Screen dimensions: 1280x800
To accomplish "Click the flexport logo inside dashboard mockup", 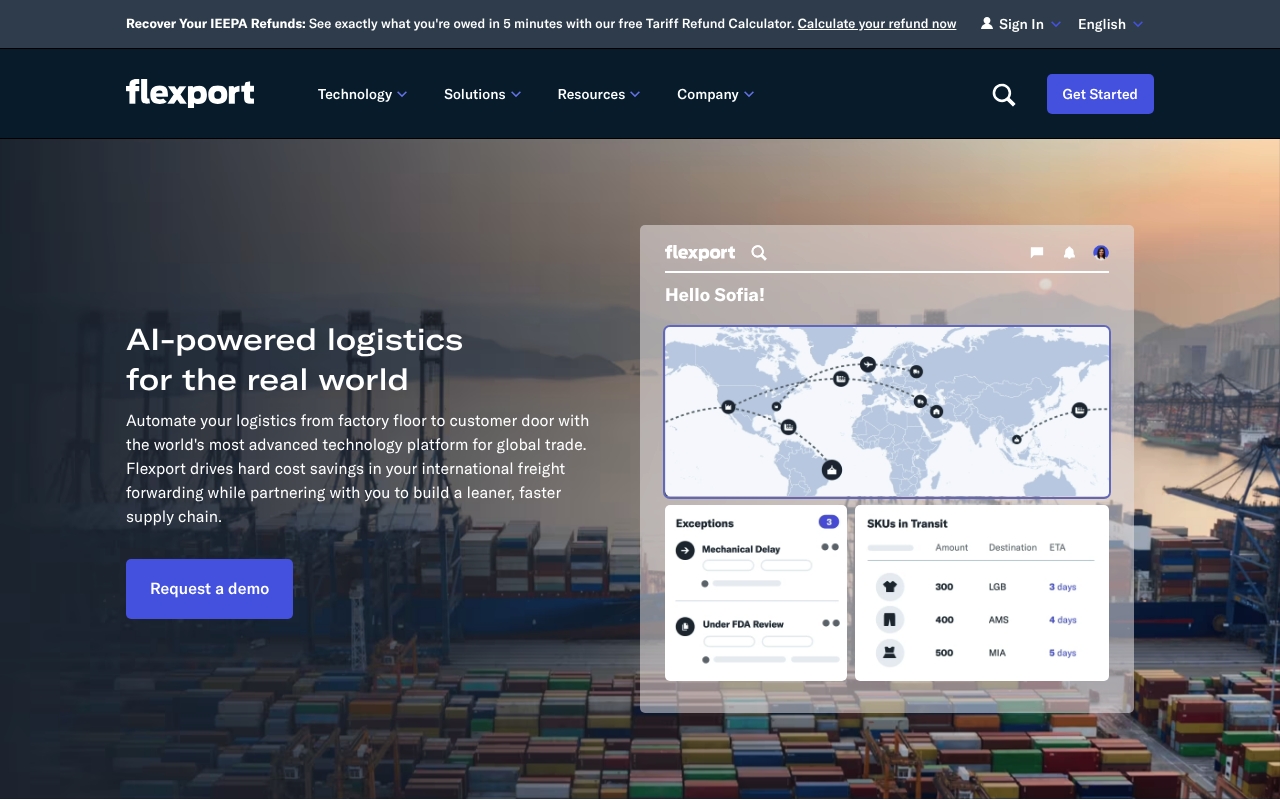I will [x=700, y=252].
